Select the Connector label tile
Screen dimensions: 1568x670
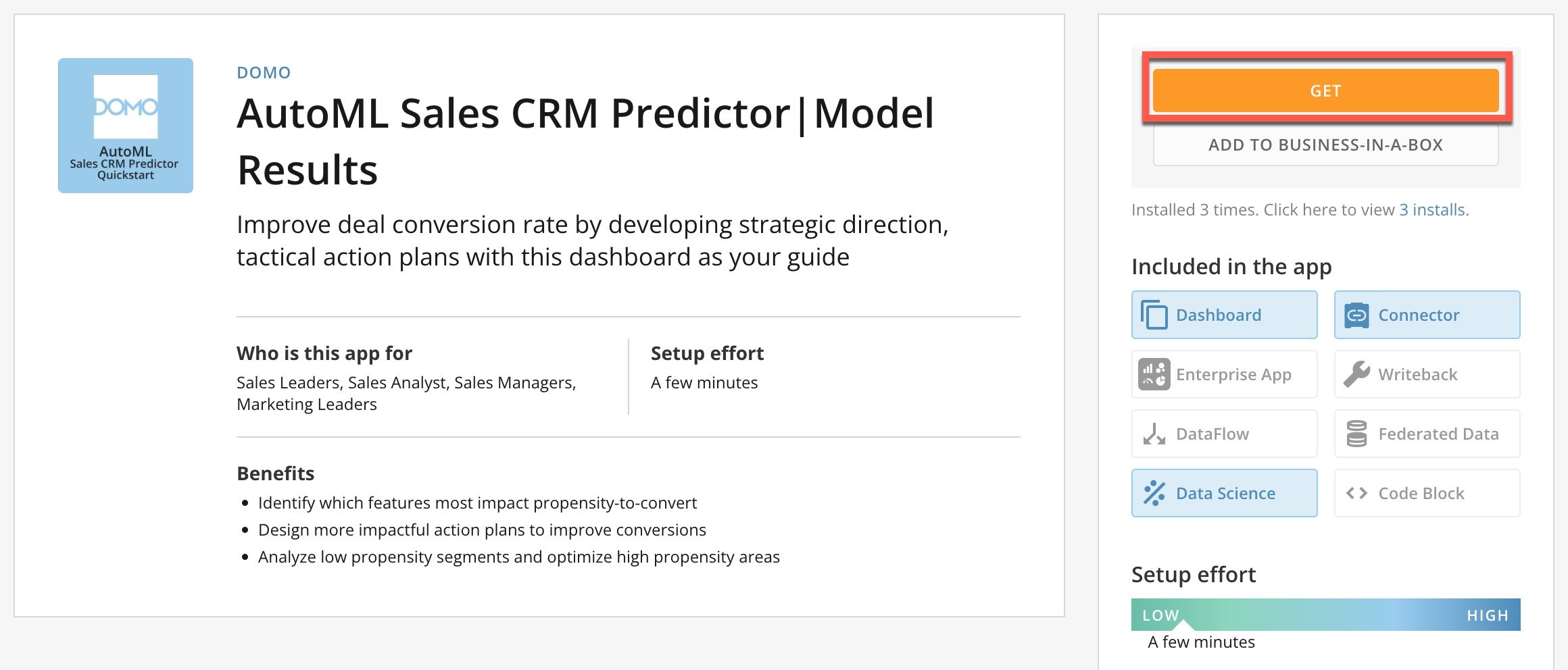coord(1427,315)
